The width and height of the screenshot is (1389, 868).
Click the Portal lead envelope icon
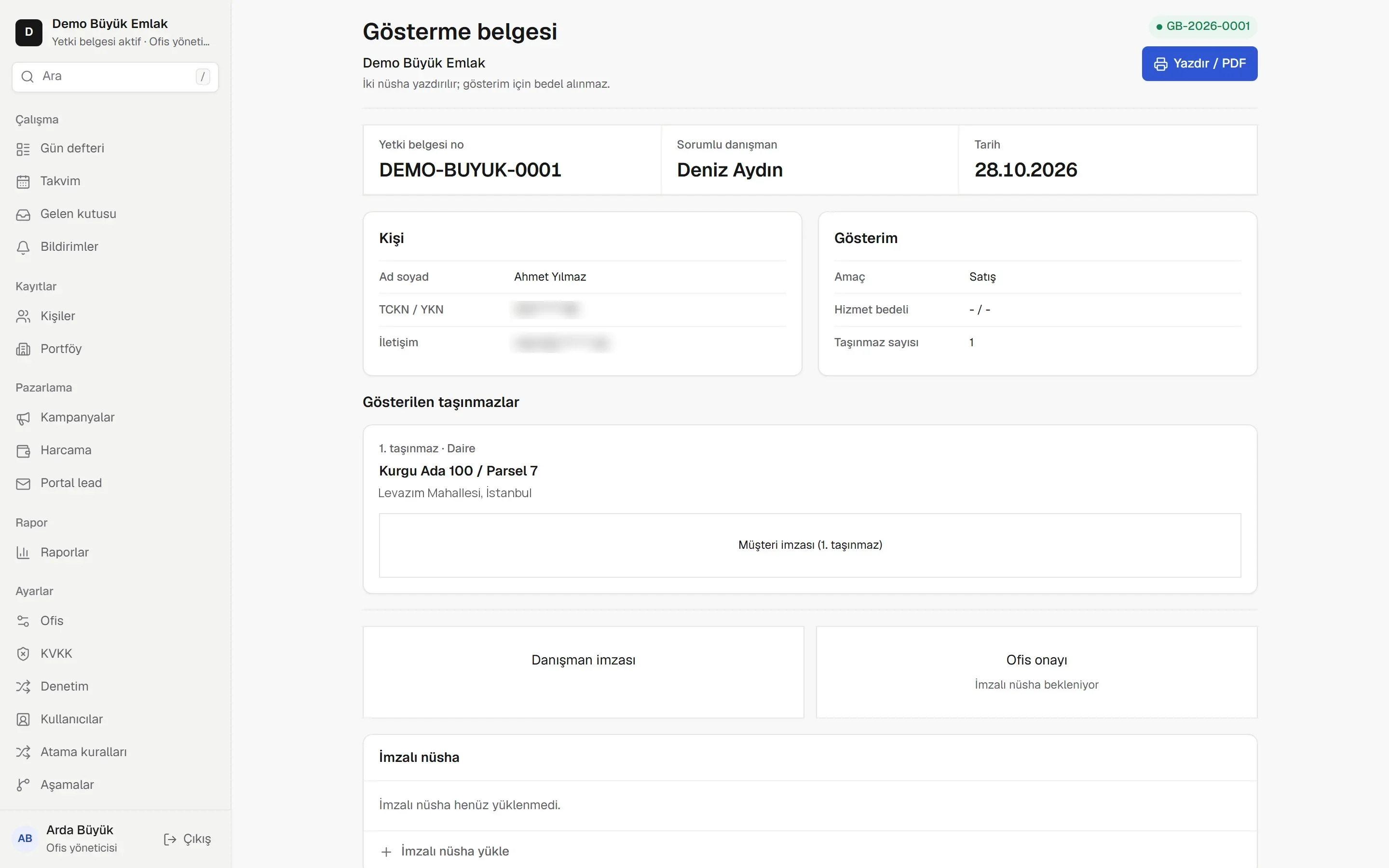23,484
